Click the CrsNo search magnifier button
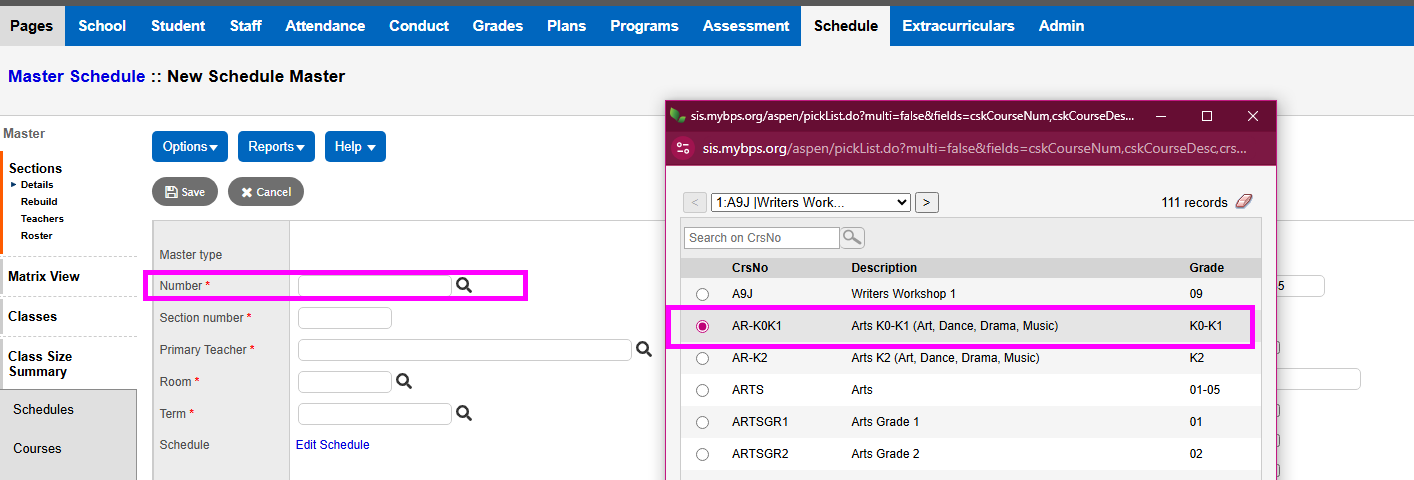Viewport: 1414px width, 480px height. pyautogui.click(x=852, y=237)
